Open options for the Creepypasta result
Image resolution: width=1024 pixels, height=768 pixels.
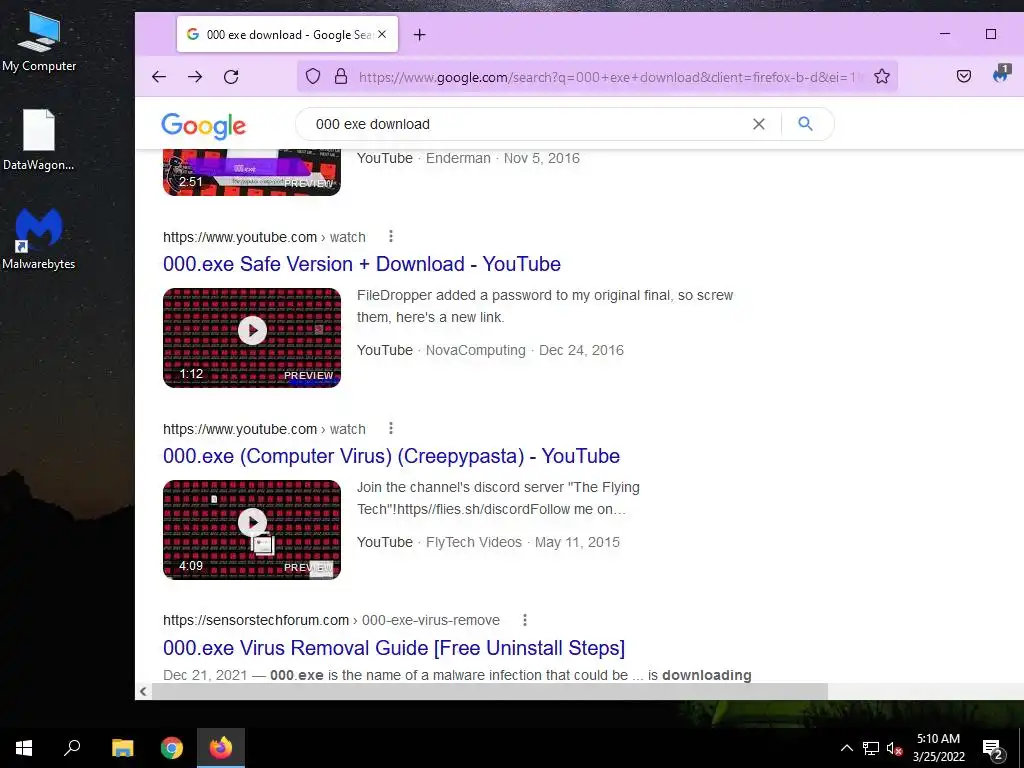pyautogui.click(x=391, y=428)
